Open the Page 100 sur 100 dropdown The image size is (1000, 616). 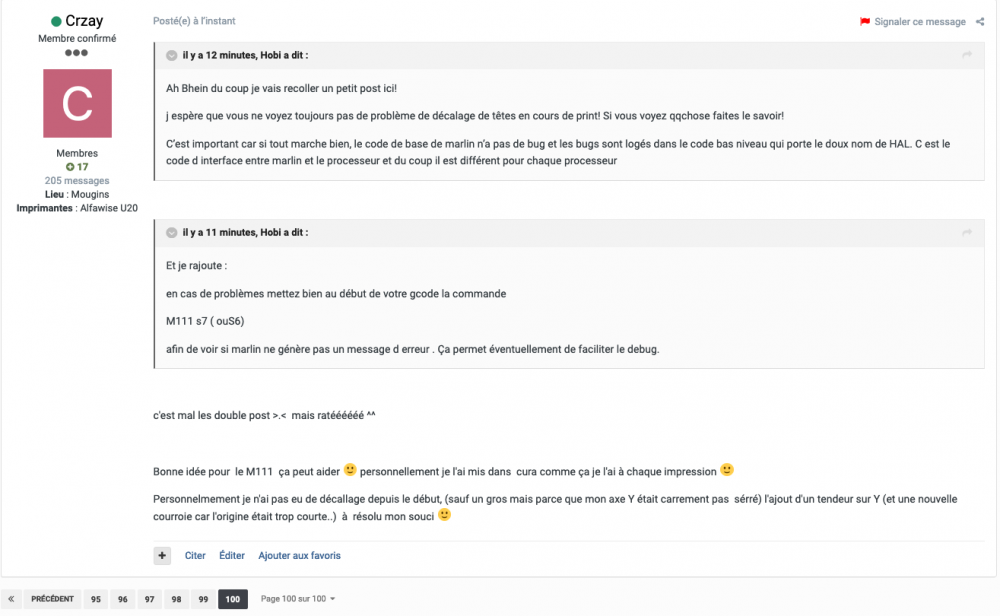click(298, 599)
